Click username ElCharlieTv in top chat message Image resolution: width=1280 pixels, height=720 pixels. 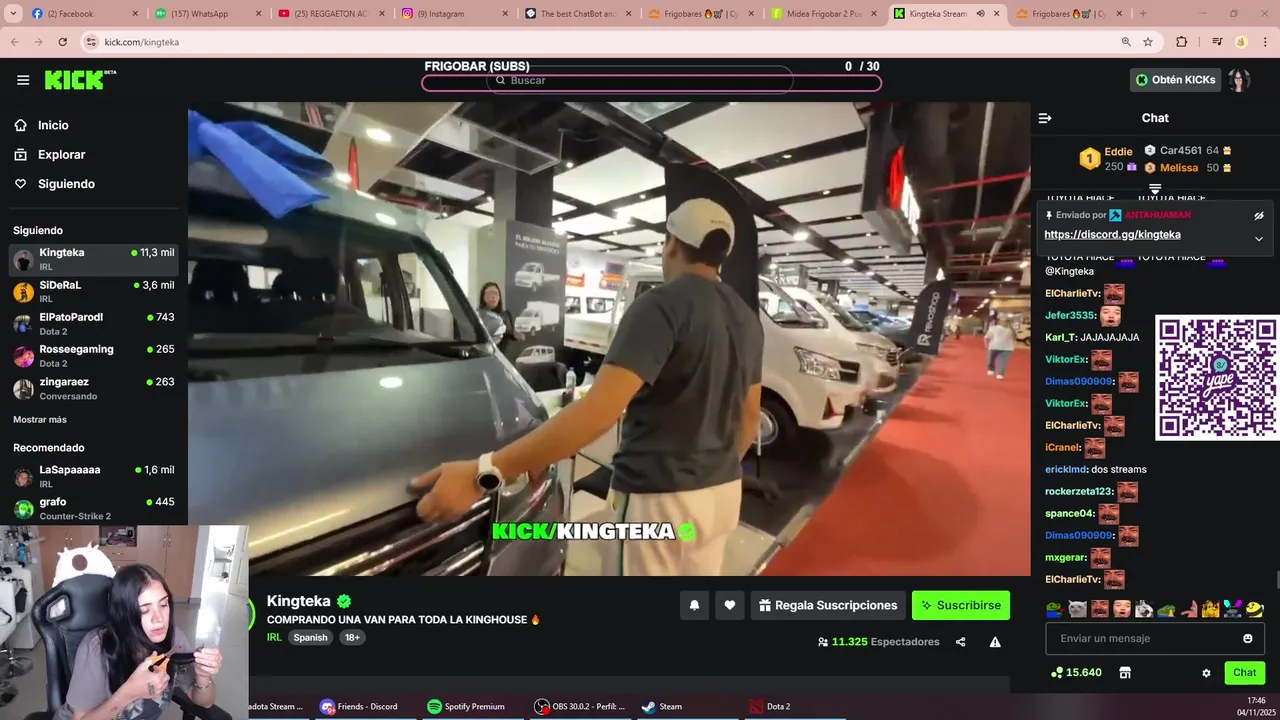(x=1072, y=294)
